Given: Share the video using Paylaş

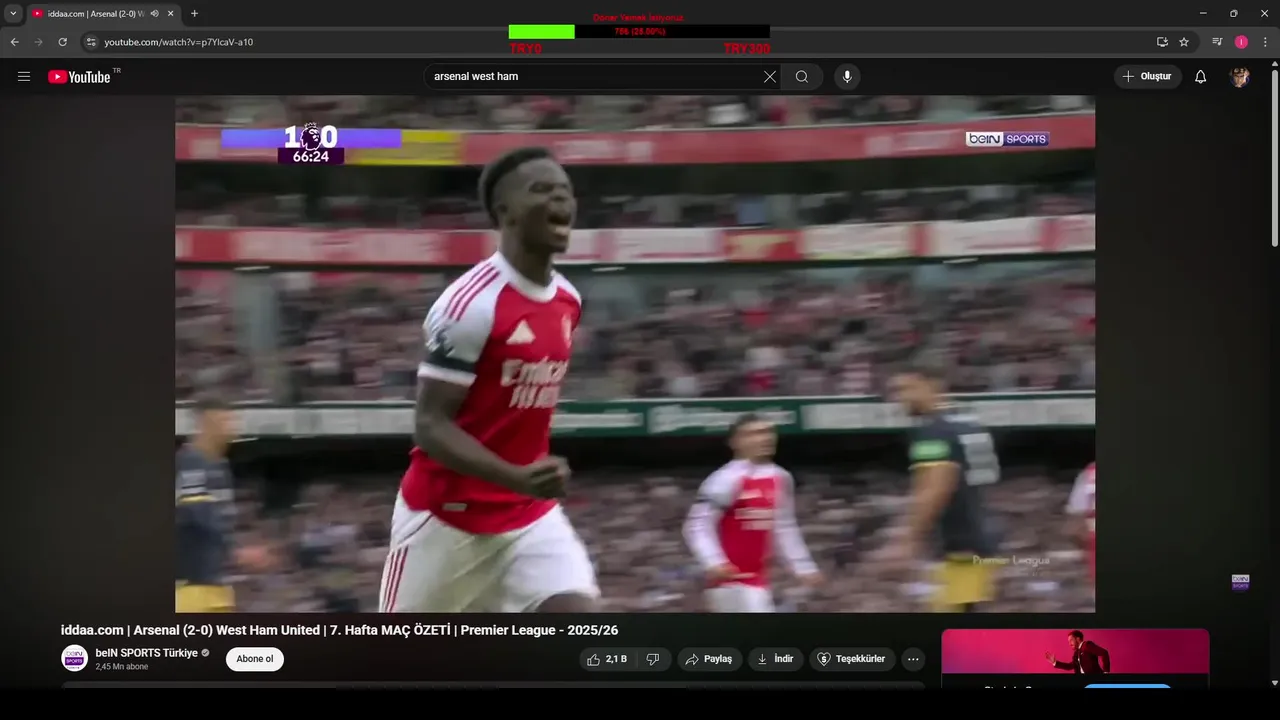Looking at the screenshot, I should (710, 659).
